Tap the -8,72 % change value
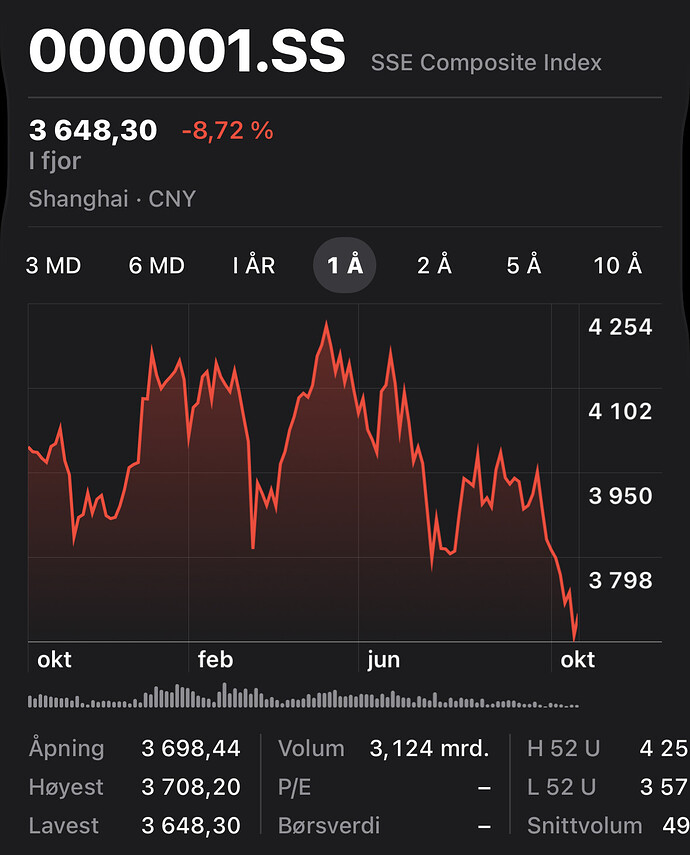Image resolution: width=690 pixels, height=855 pixels. 227,131
